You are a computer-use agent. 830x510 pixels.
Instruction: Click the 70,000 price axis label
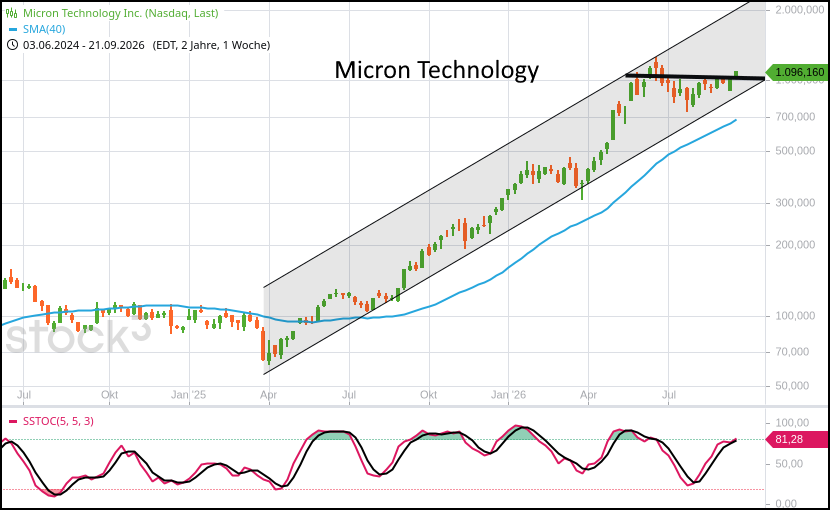tap(792, 352)
